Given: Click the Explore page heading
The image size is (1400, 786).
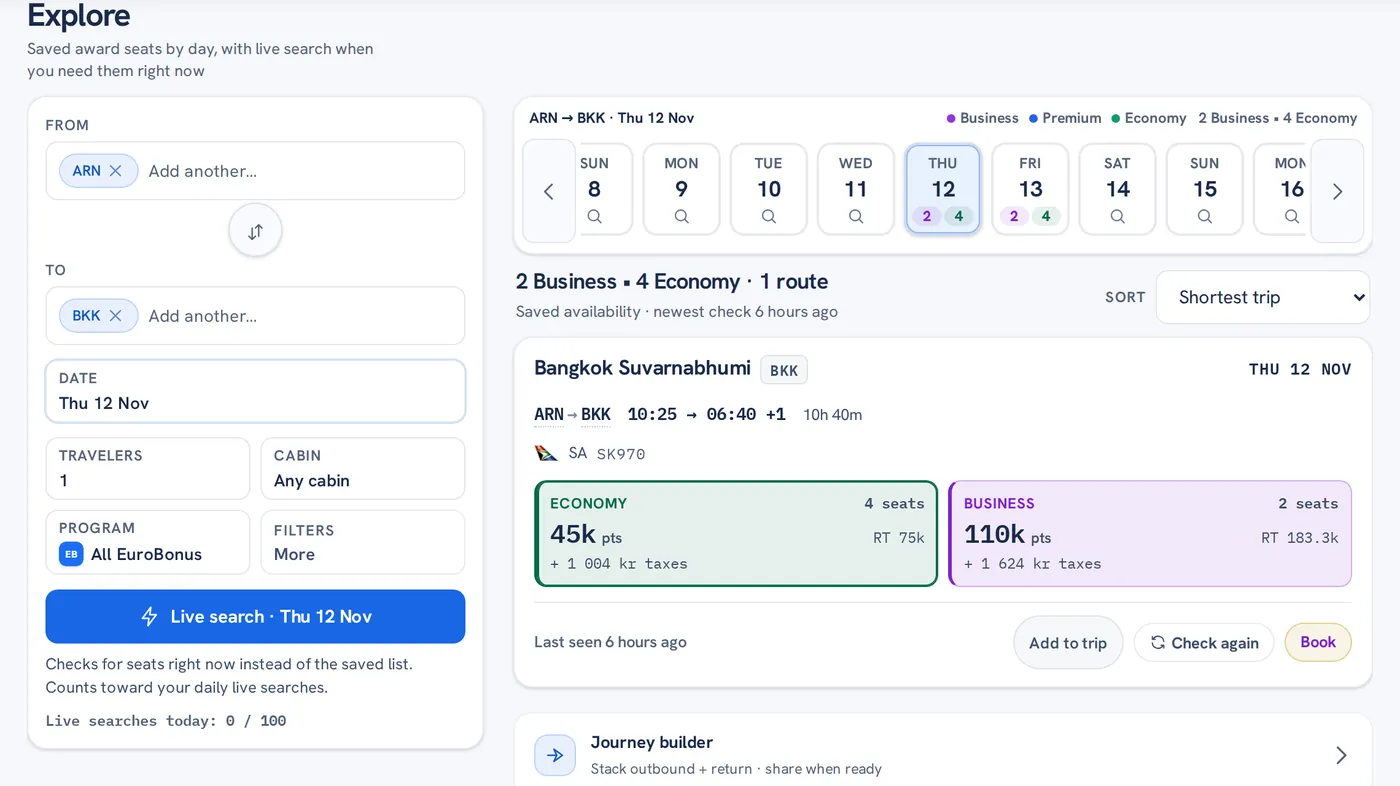Looking at the screenshot, I should 79,16.
